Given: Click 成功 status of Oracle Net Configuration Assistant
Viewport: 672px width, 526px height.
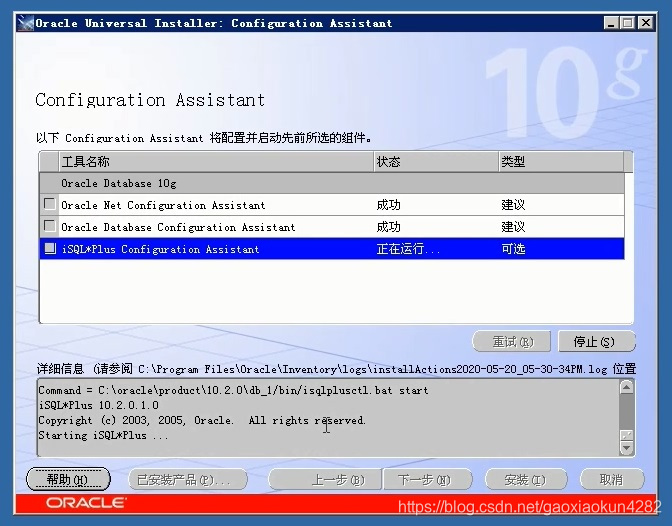Looking at the screenshot, I should click(x=388, y=205).
